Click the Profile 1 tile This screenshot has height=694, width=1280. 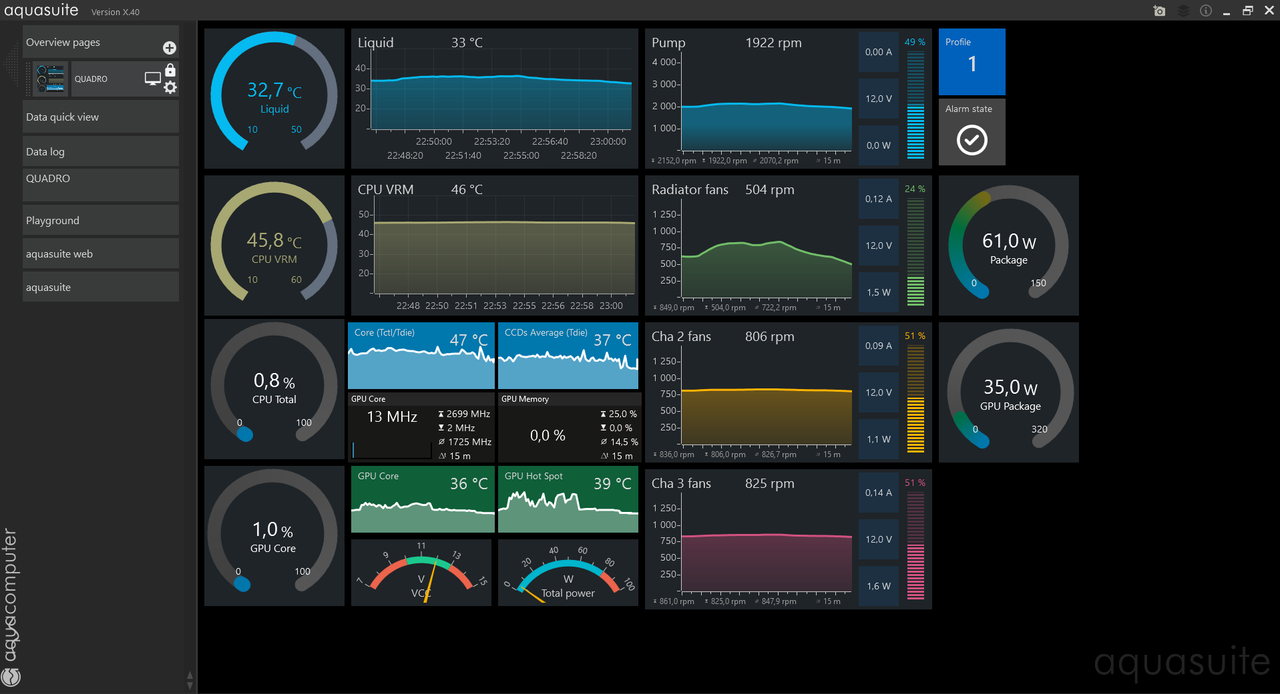pyautogui.click(x=972, y=62)
